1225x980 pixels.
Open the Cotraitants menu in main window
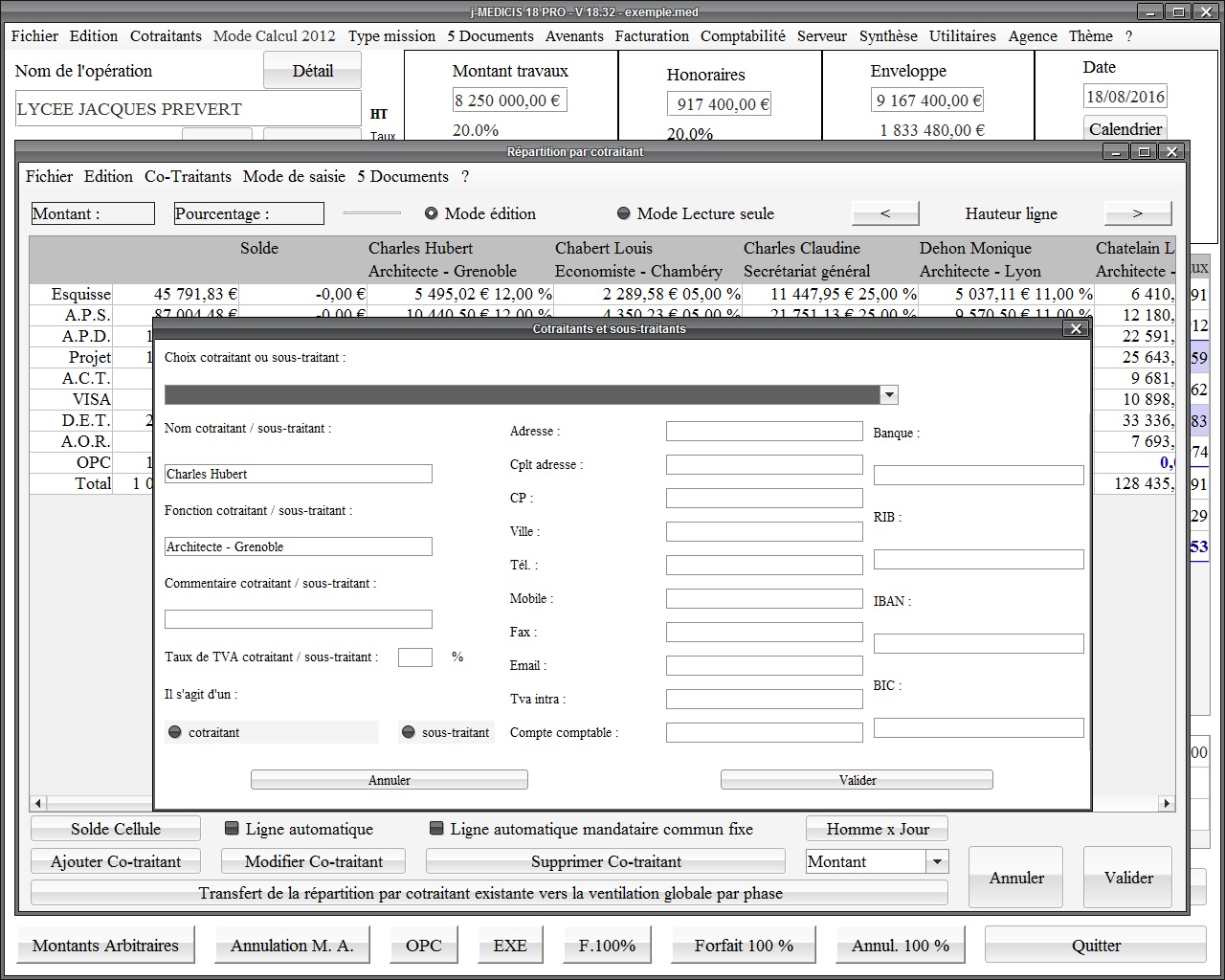point(166,35)
